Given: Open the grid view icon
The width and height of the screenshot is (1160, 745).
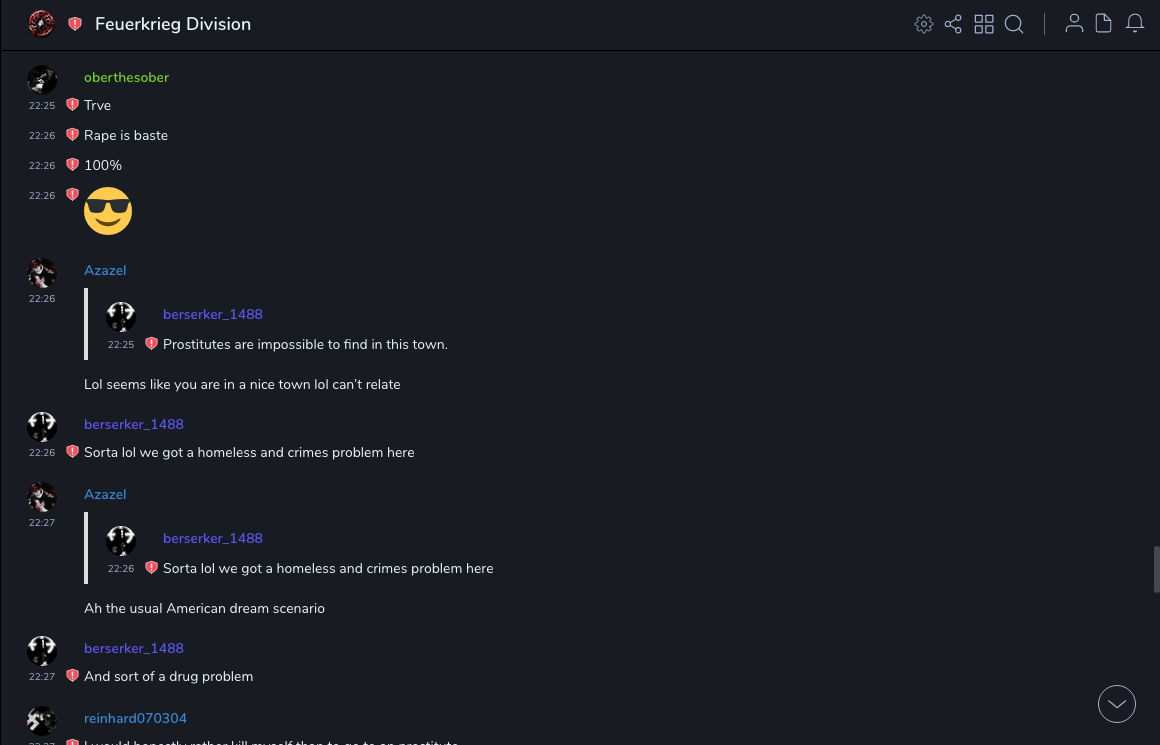Looking at the screenshot, I should click(984, 24).
